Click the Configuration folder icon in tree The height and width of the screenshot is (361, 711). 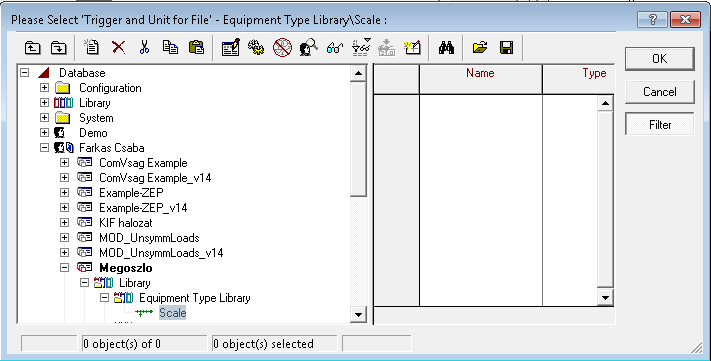pyautogui.click(x=62, y=88)
